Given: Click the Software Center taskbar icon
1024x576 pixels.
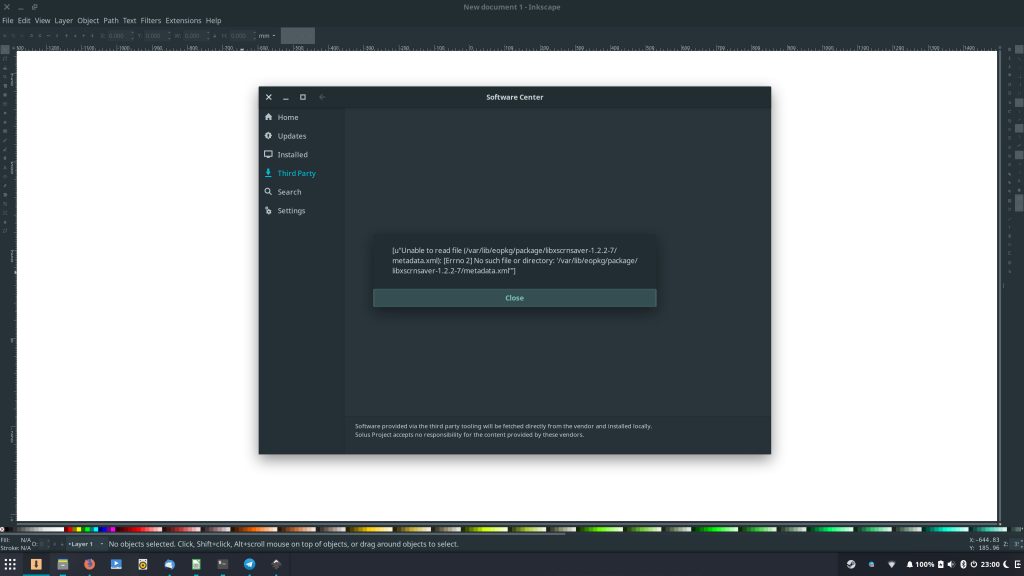Looking at the screenshot, I should click(36, 564).
